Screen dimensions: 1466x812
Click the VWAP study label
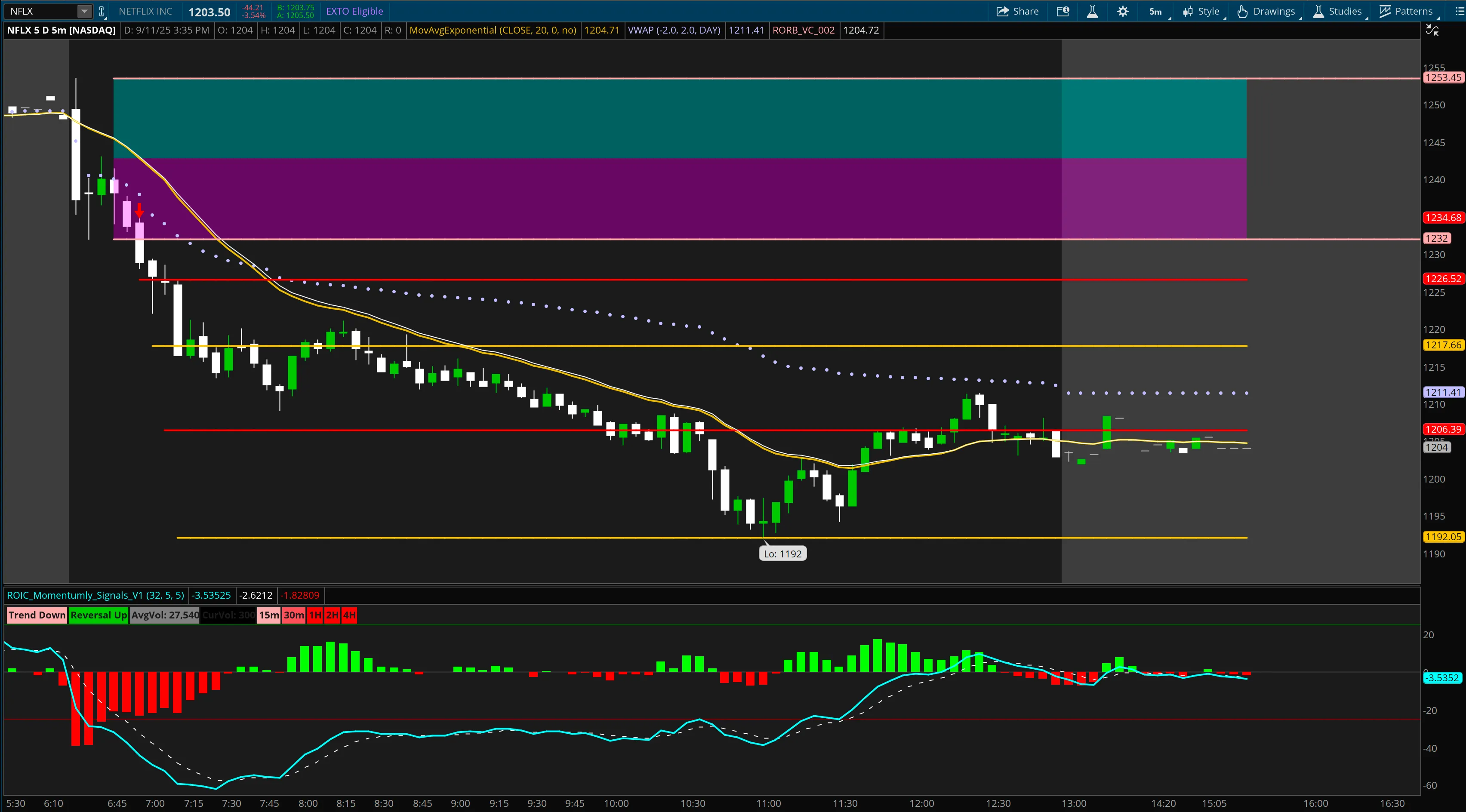click(674, 30)
